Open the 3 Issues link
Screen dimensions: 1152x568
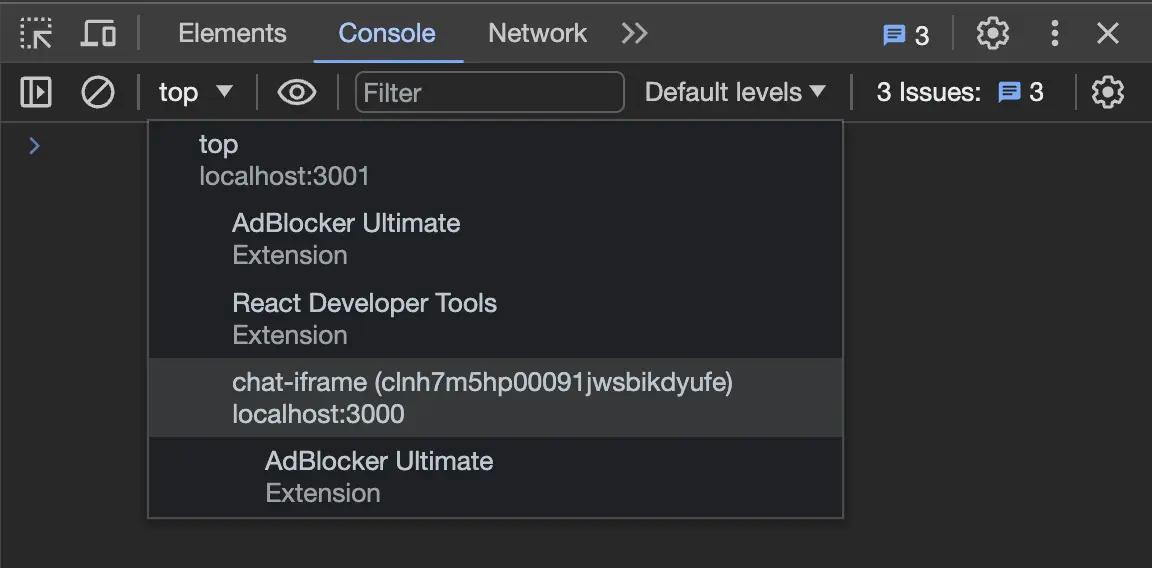959,93
